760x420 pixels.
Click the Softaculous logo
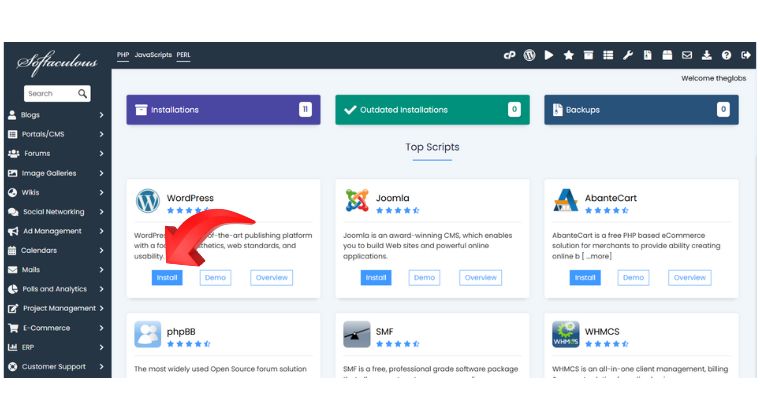click(57, 63)
